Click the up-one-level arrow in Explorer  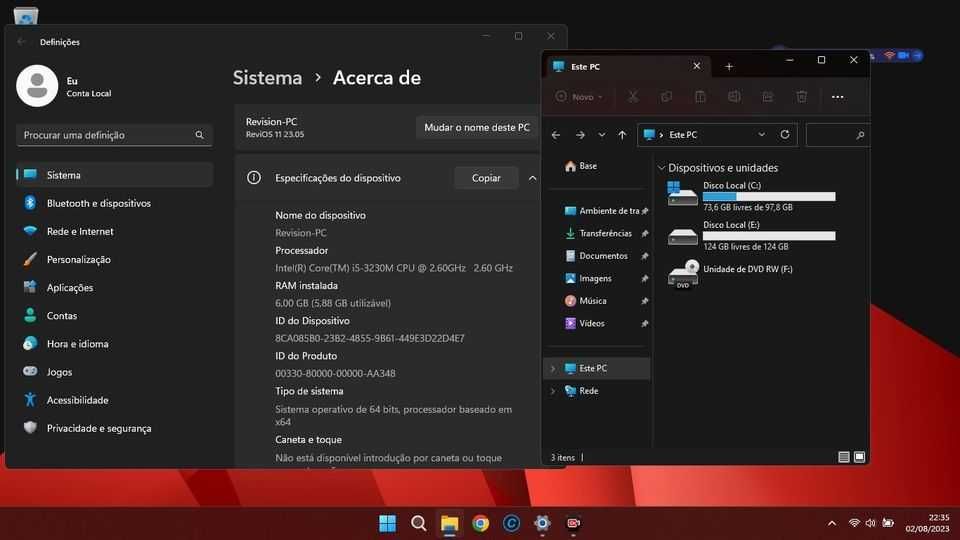[622, 135]
